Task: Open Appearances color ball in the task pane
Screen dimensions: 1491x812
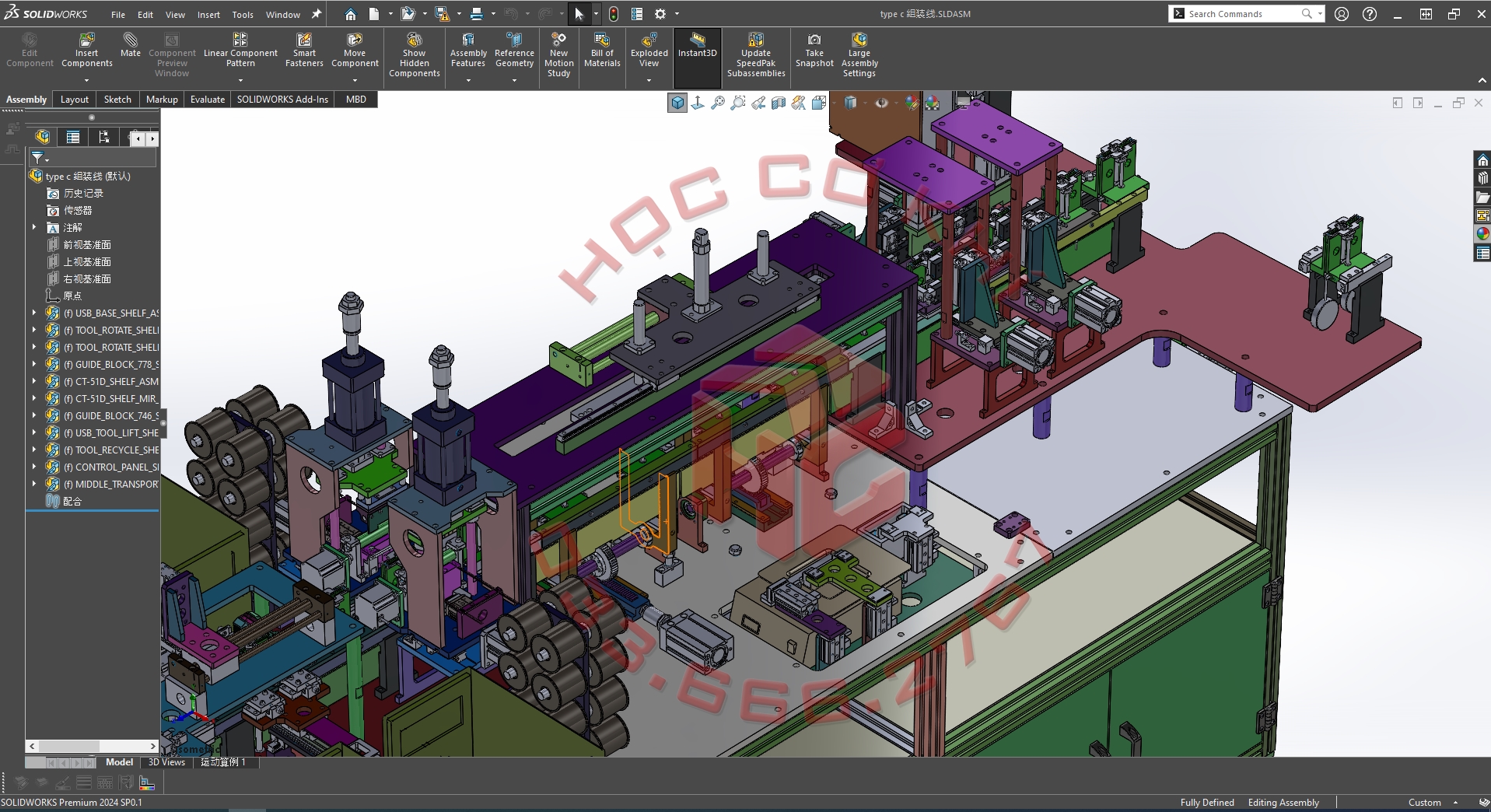Action: click(x=1482, y=234)
